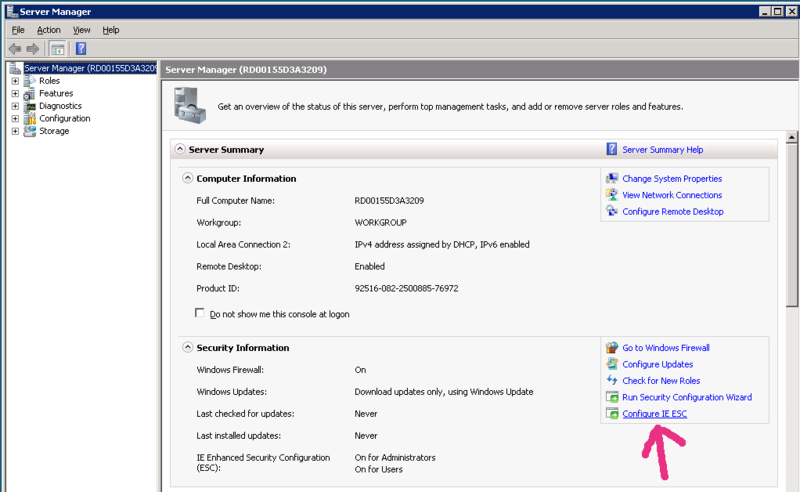The width and height of the screenshot is (800, 492).
Task: Click the WORKGROUP value text
Action: [380, 223]
